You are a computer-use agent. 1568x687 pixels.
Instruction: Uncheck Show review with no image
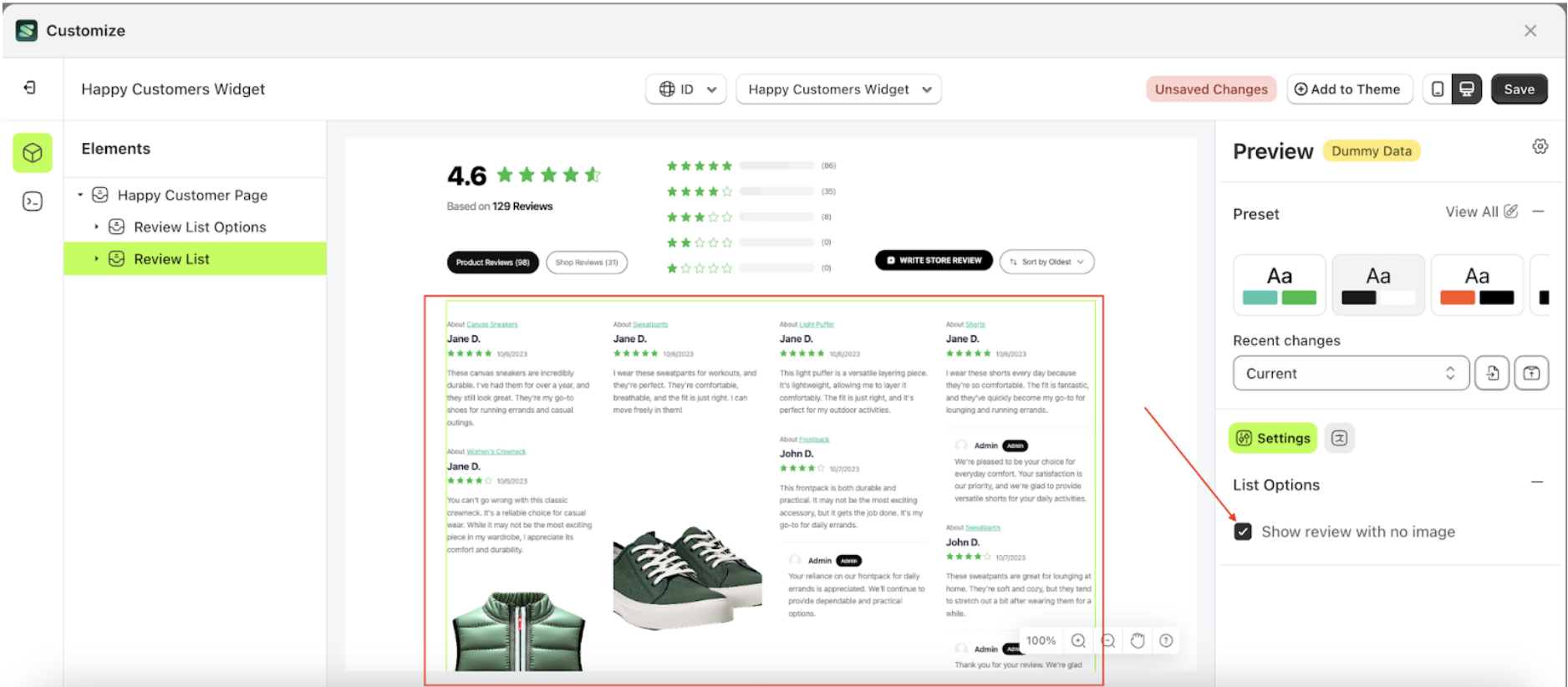(1243, 532)
